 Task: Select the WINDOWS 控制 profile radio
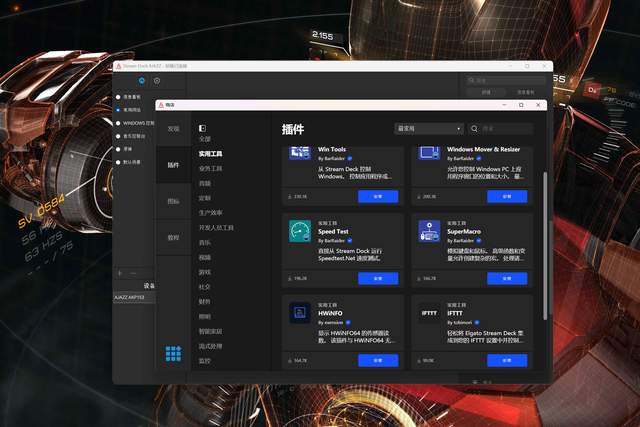(118, 123)
